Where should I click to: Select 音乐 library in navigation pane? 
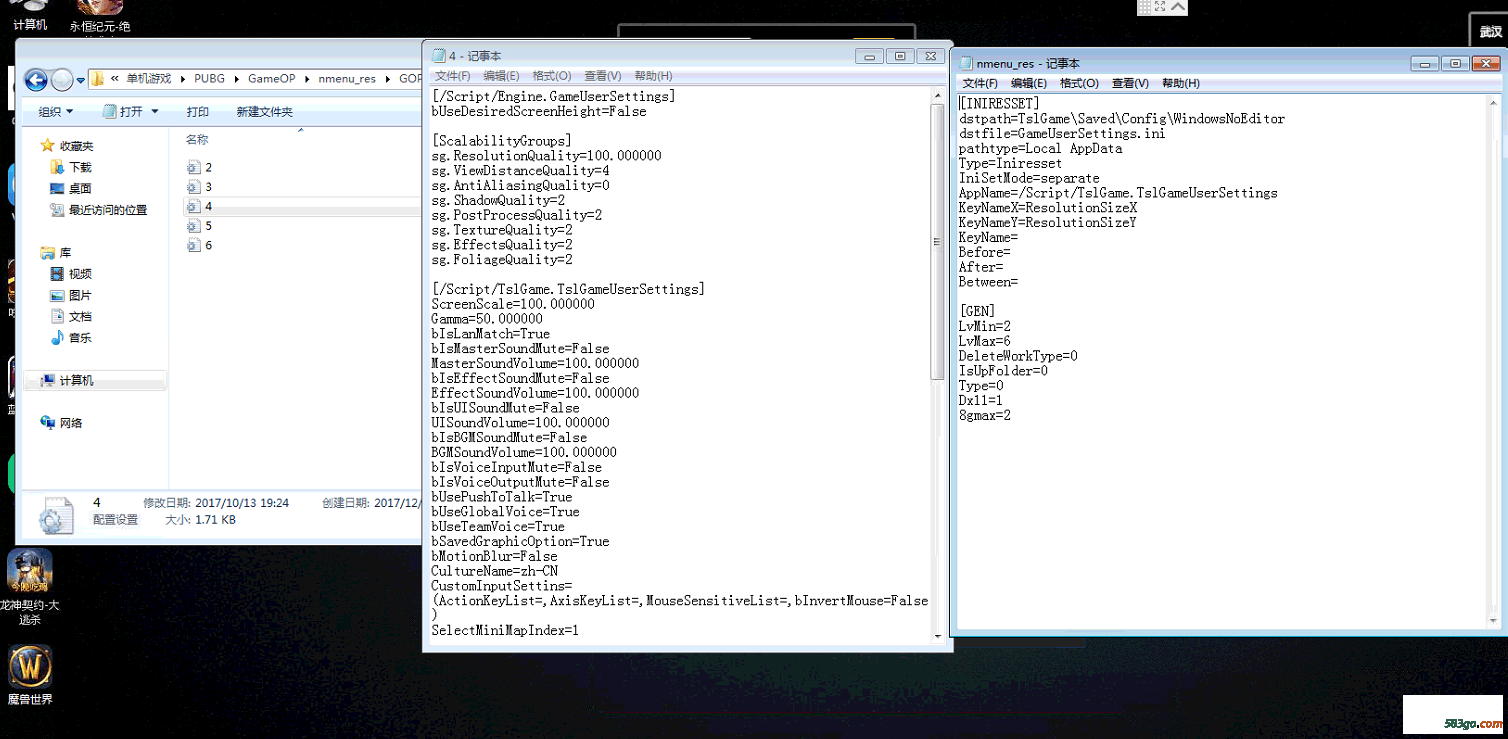point(79,338)
